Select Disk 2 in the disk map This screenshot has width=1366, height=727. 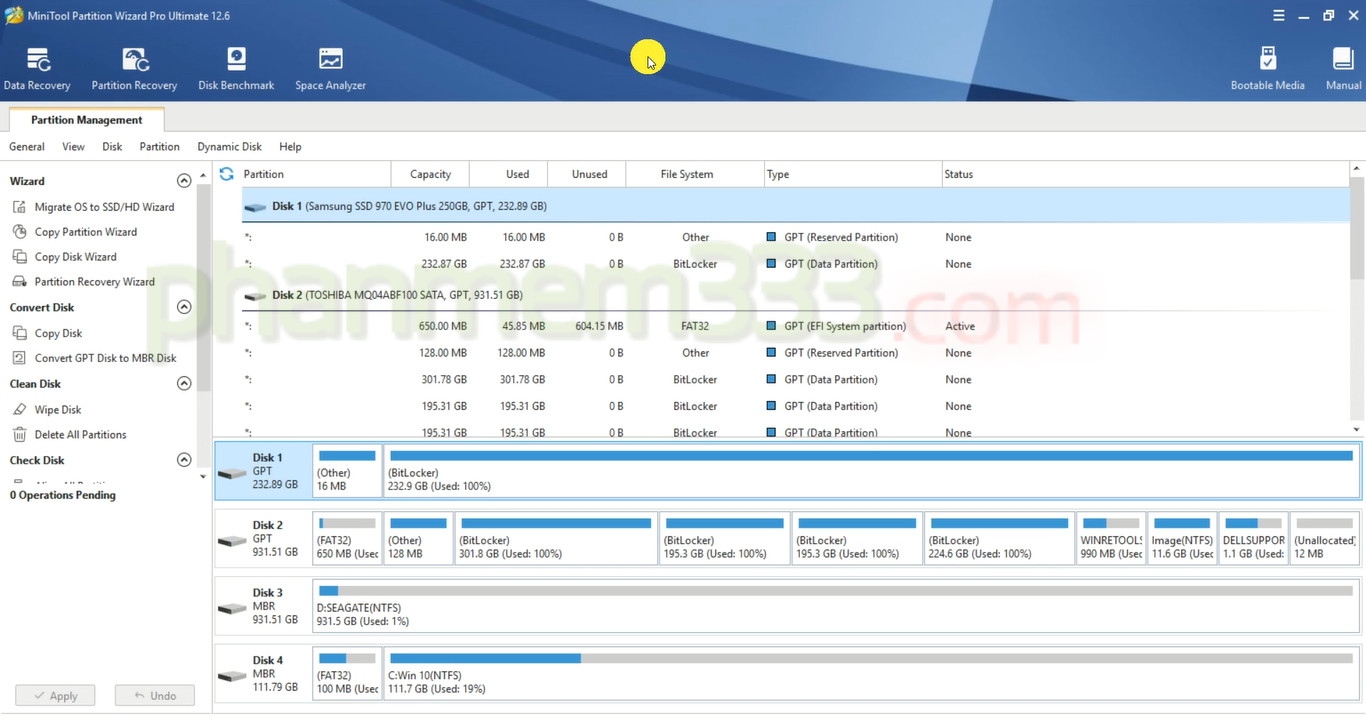click(263, 539)
